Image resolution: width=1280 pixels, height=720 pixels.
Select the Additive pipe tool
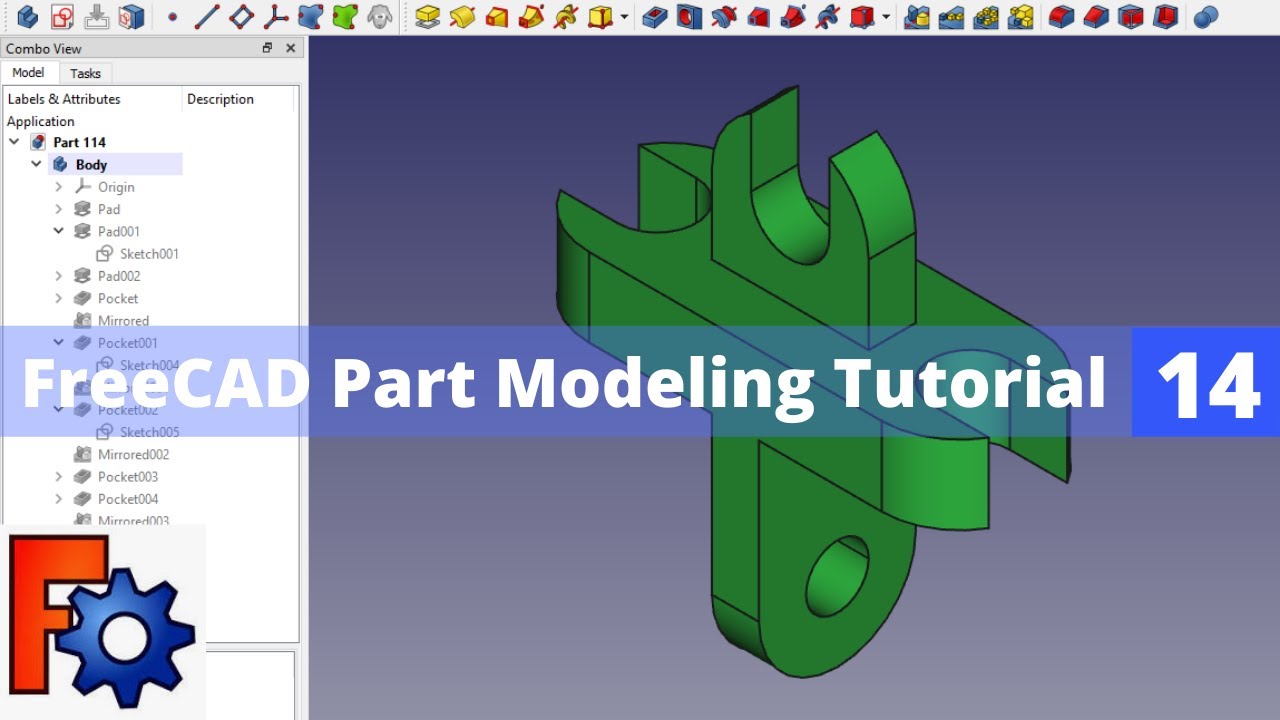pos(531,16)
